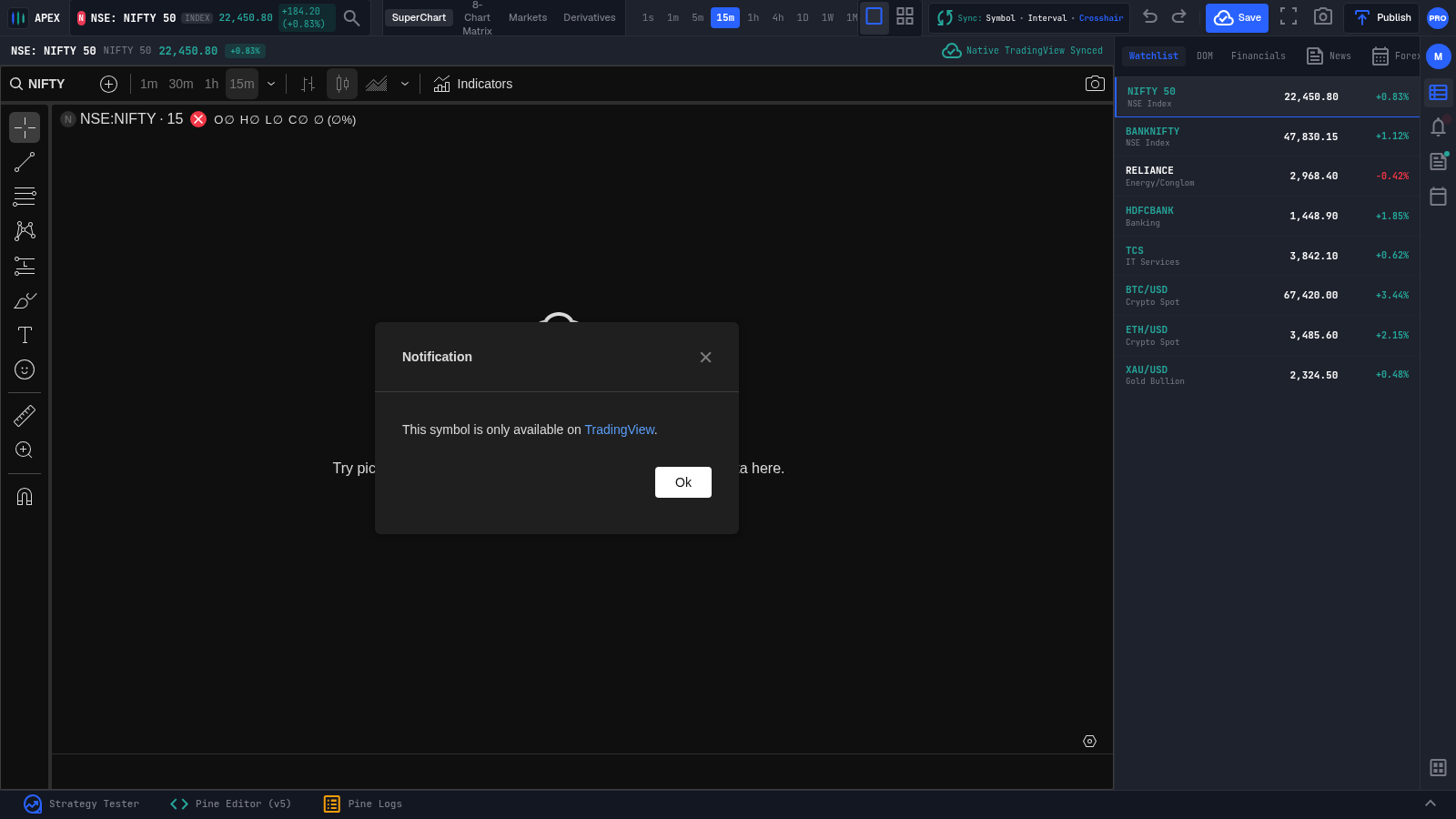This screenshot has height=819, width=1456.
Task: Select the 4h top interval
Action: click(778, 17)
